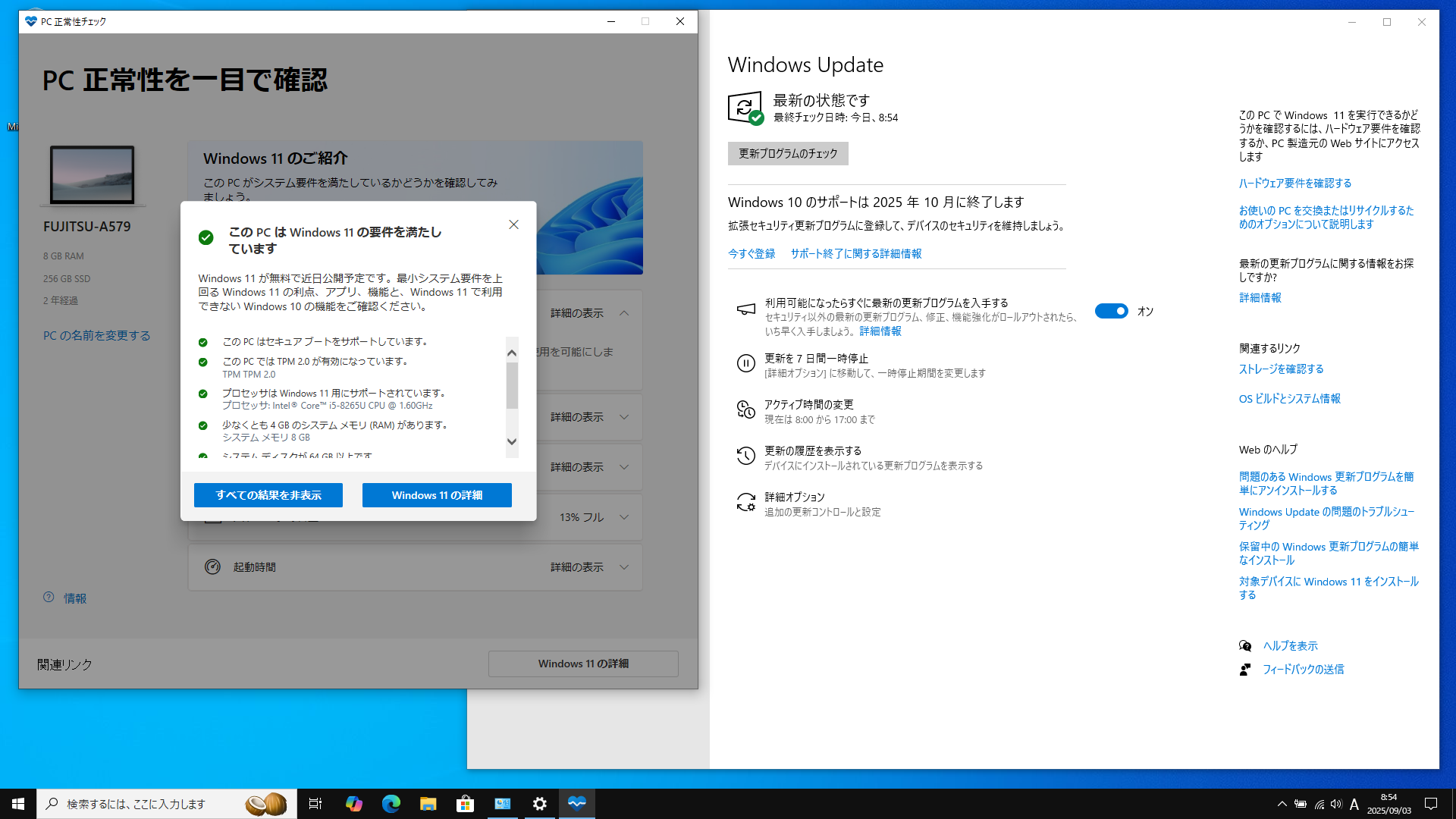Click the Windows Update status sync icon
This screenshot has width=1456, height=819.
point(745,108)
